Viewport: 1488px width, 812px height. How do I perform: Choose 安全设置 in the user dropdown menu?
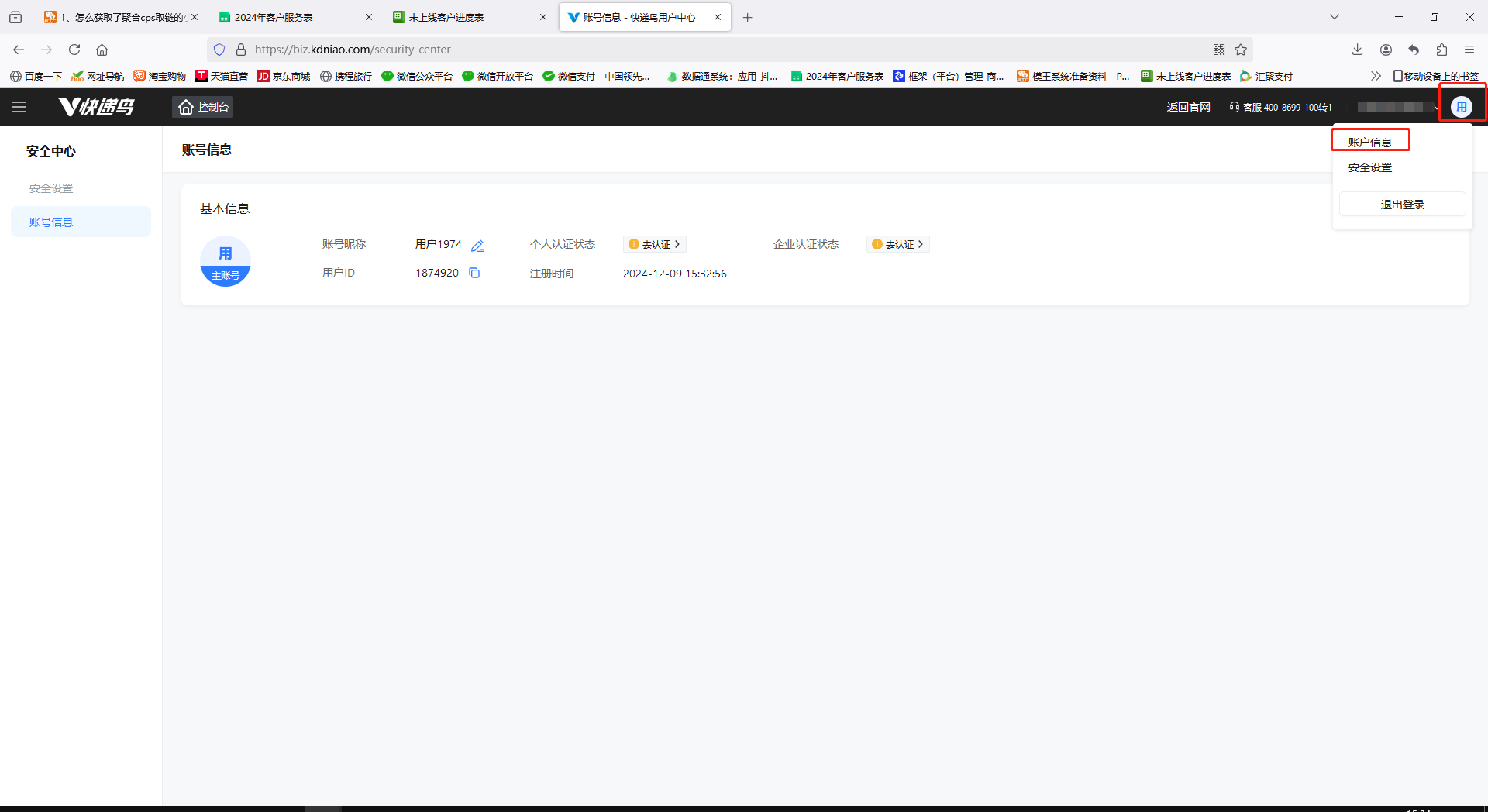(x=1369, y=167)
